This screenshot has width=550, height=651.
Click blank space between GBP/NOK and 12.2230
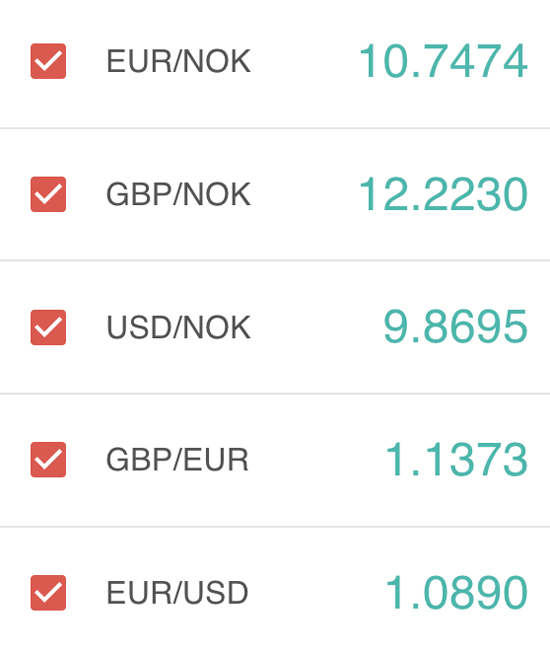click(305, 194)
